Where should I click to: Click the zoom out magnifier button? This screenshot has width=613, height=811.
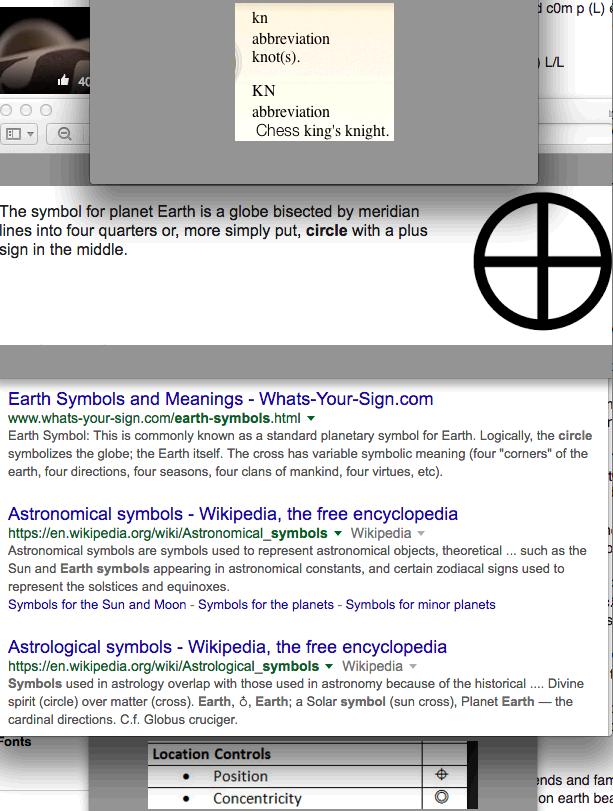[x=65, y=134]
